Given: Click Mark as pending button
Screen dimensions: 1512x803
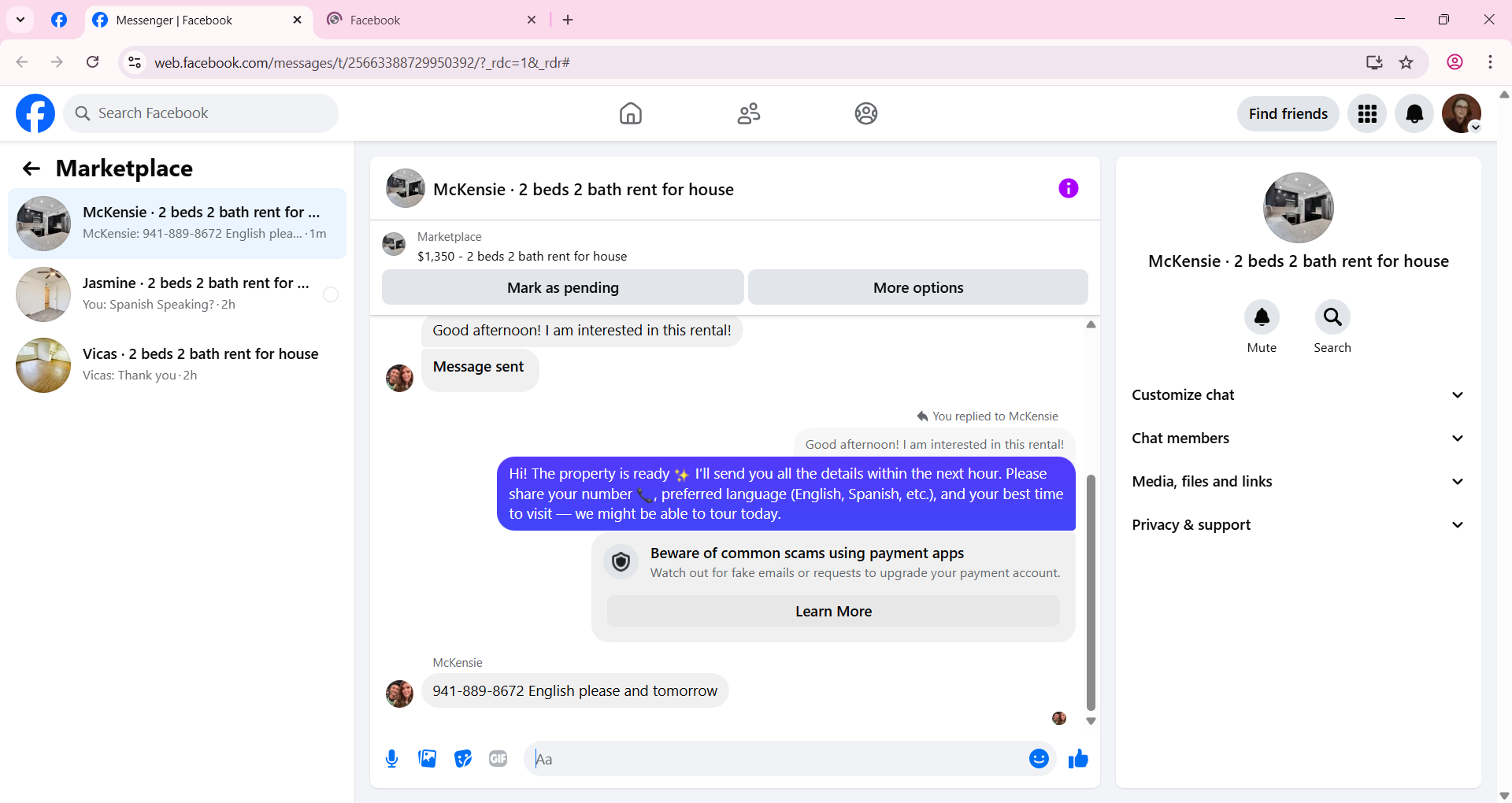Looking at the screenshot, I should [x=563, y=287].
